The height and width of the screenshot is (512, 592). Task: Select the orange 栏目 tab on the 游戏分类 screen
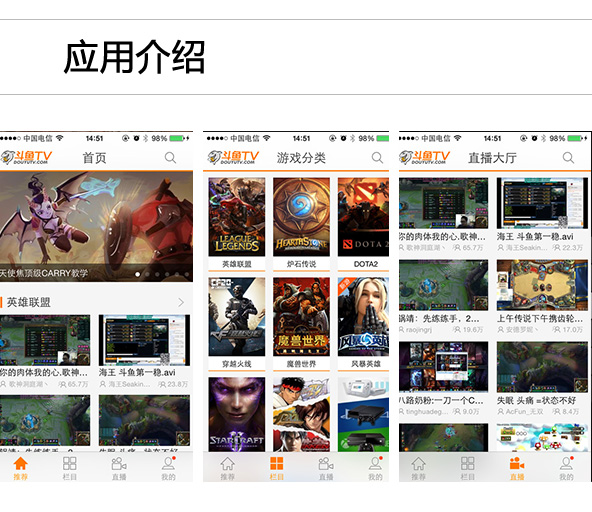(276, 468)
